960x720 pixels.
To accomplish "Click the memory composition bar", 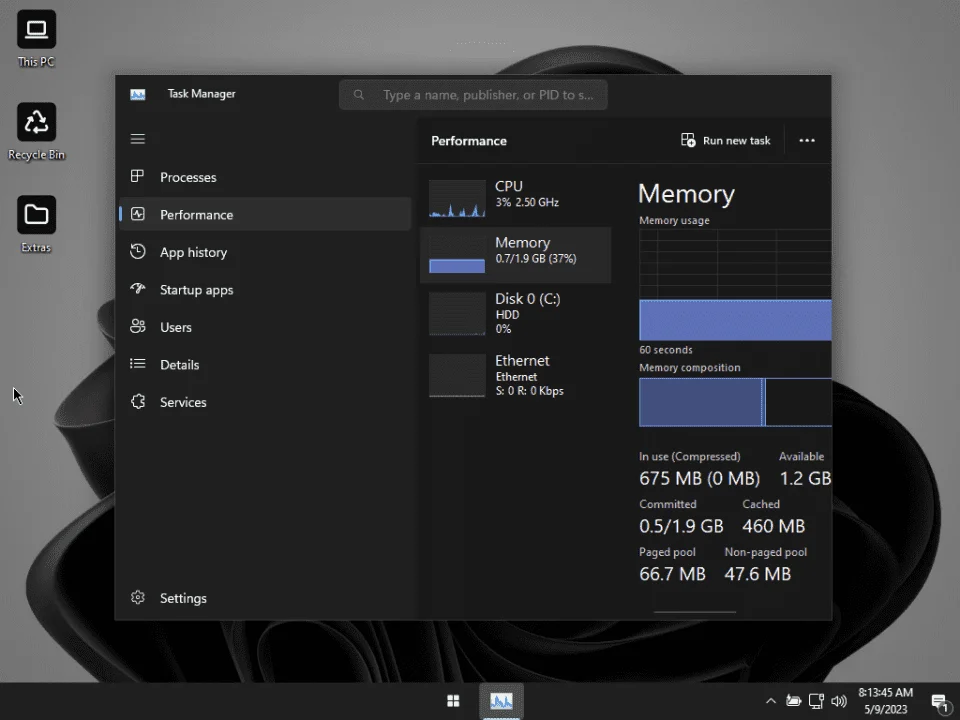I will tap(735, 402).
